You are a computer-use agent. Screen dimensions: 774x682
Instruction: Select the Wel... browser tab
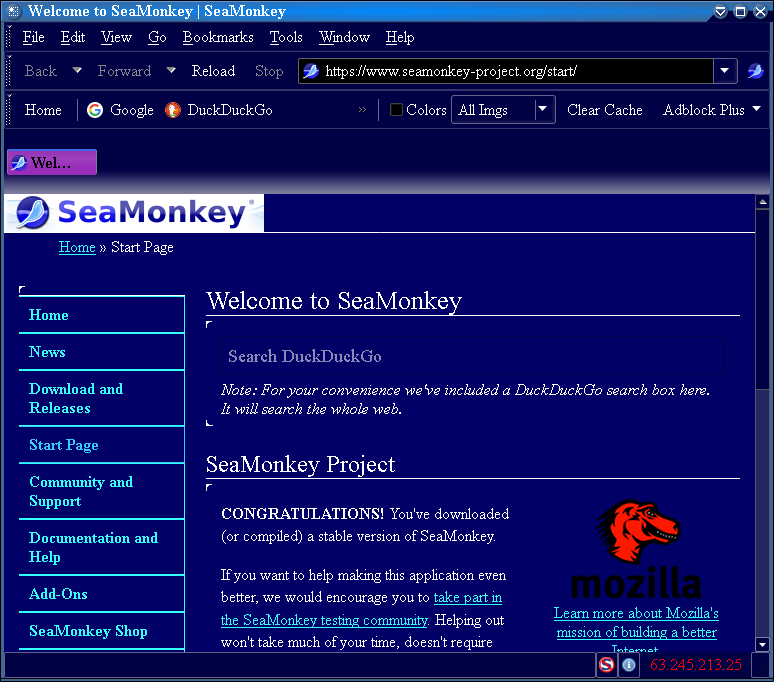pos(52,162)
